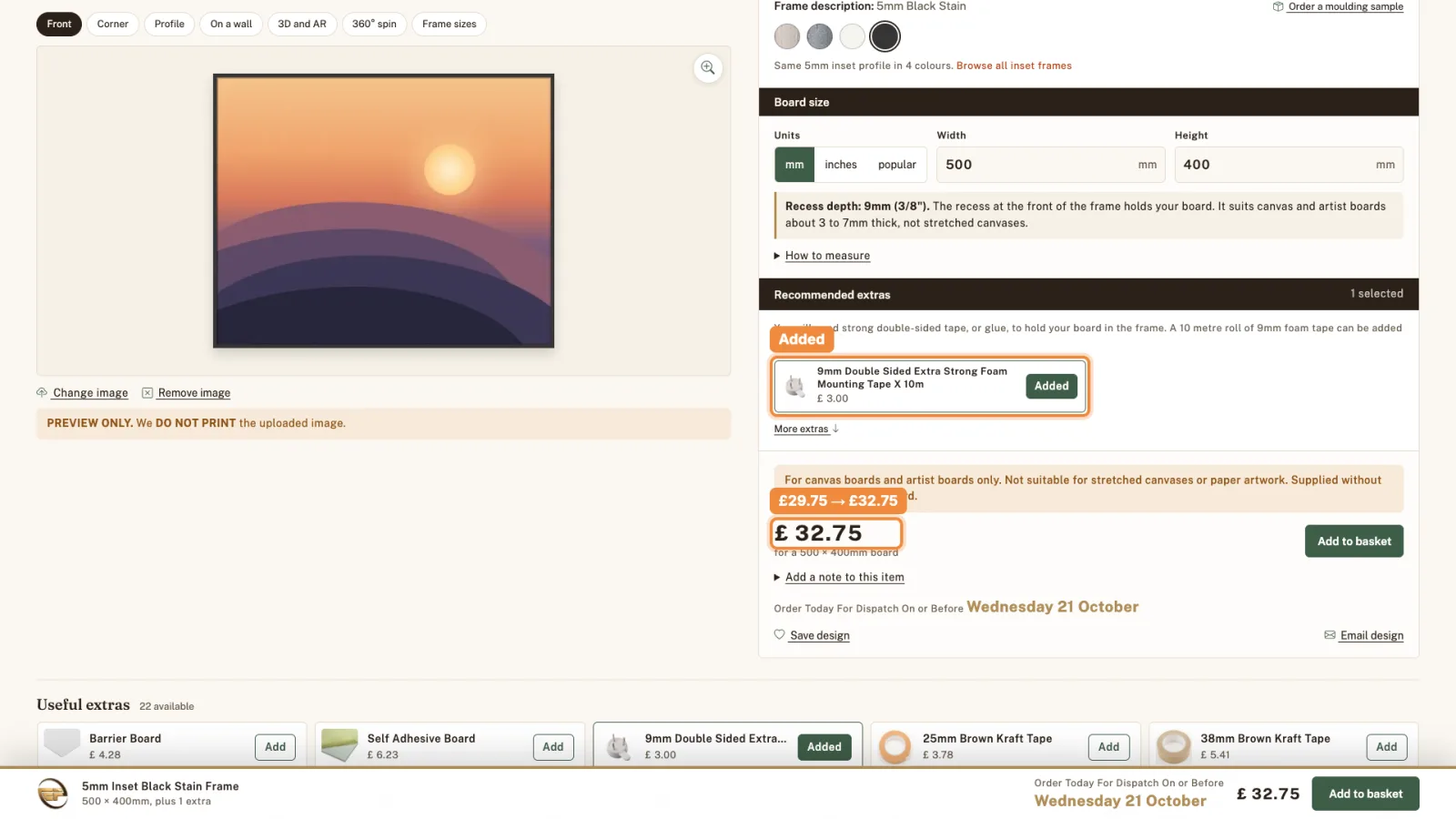Viewport: 1456px width, 819px height.
Task: Click Add to basket beside the price
Action: 1354,541
